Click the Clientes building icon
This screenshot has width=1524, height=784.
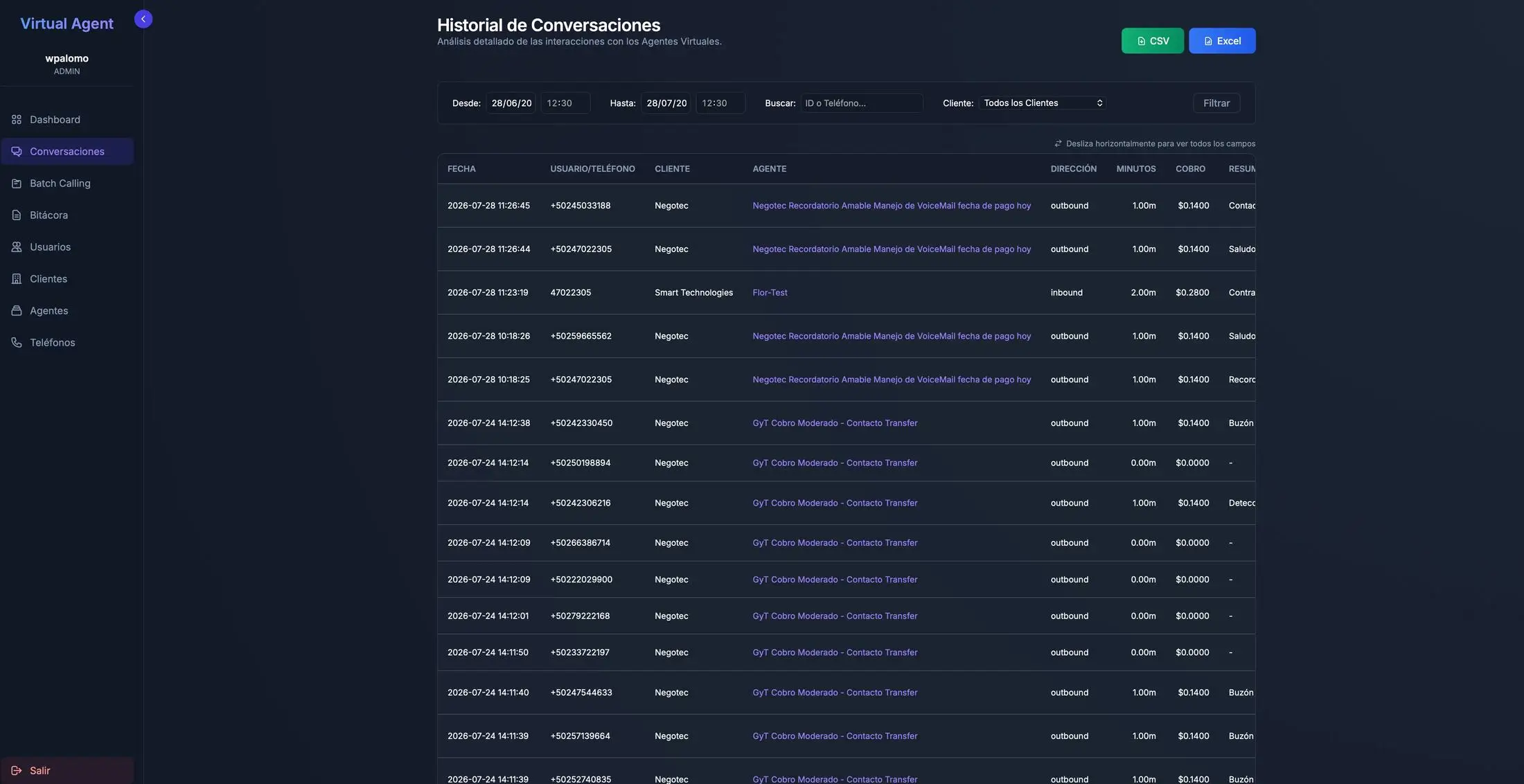[17, 279]
